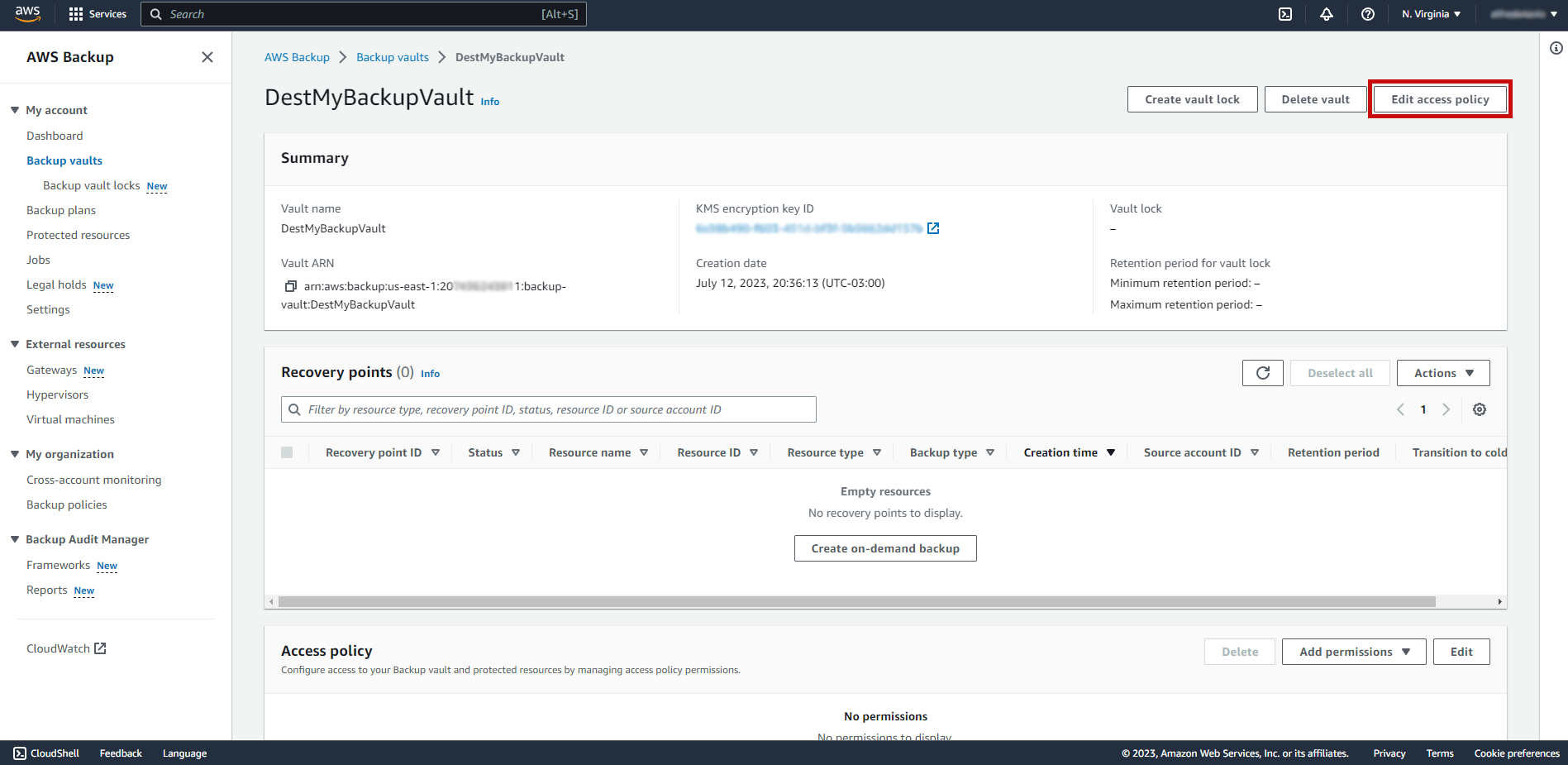Image resolution: width=1568 pixels, height=765 pixels.
Task: Open Backup plans in side navigation
Action: click(61, 210)
